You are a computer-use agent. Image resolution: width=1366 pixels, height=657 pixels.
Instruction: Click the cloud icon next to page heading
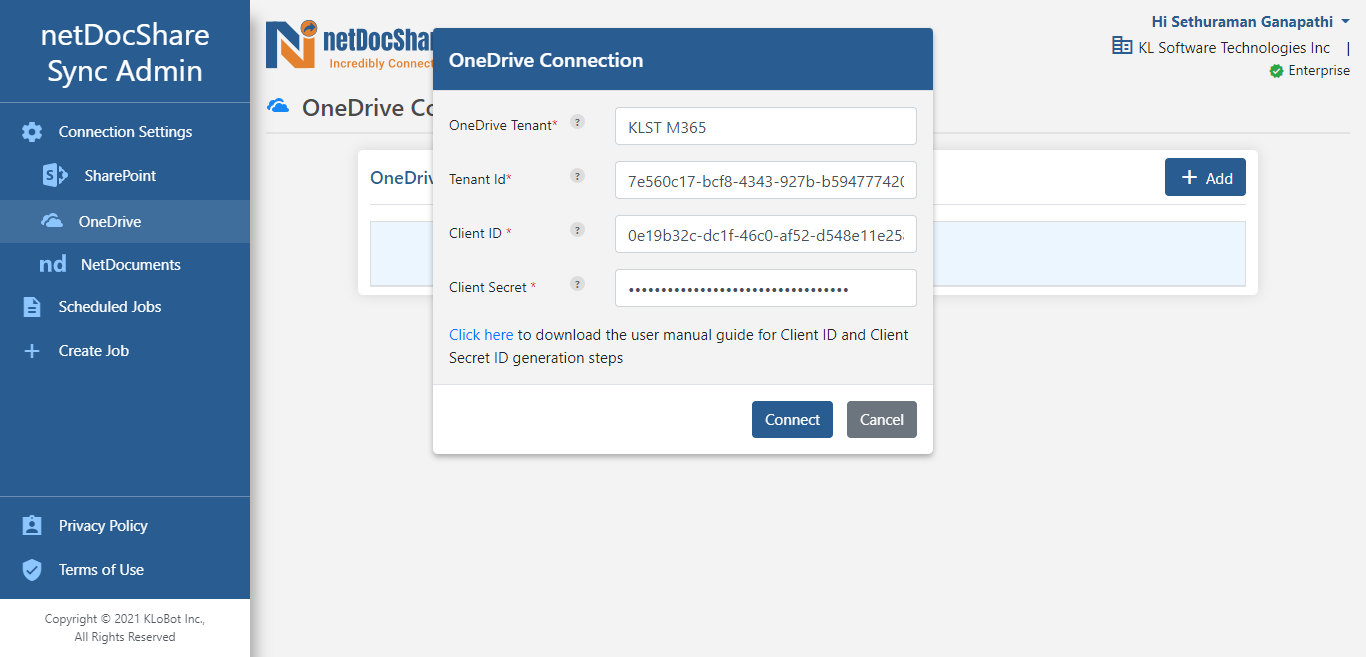(278, 106)
